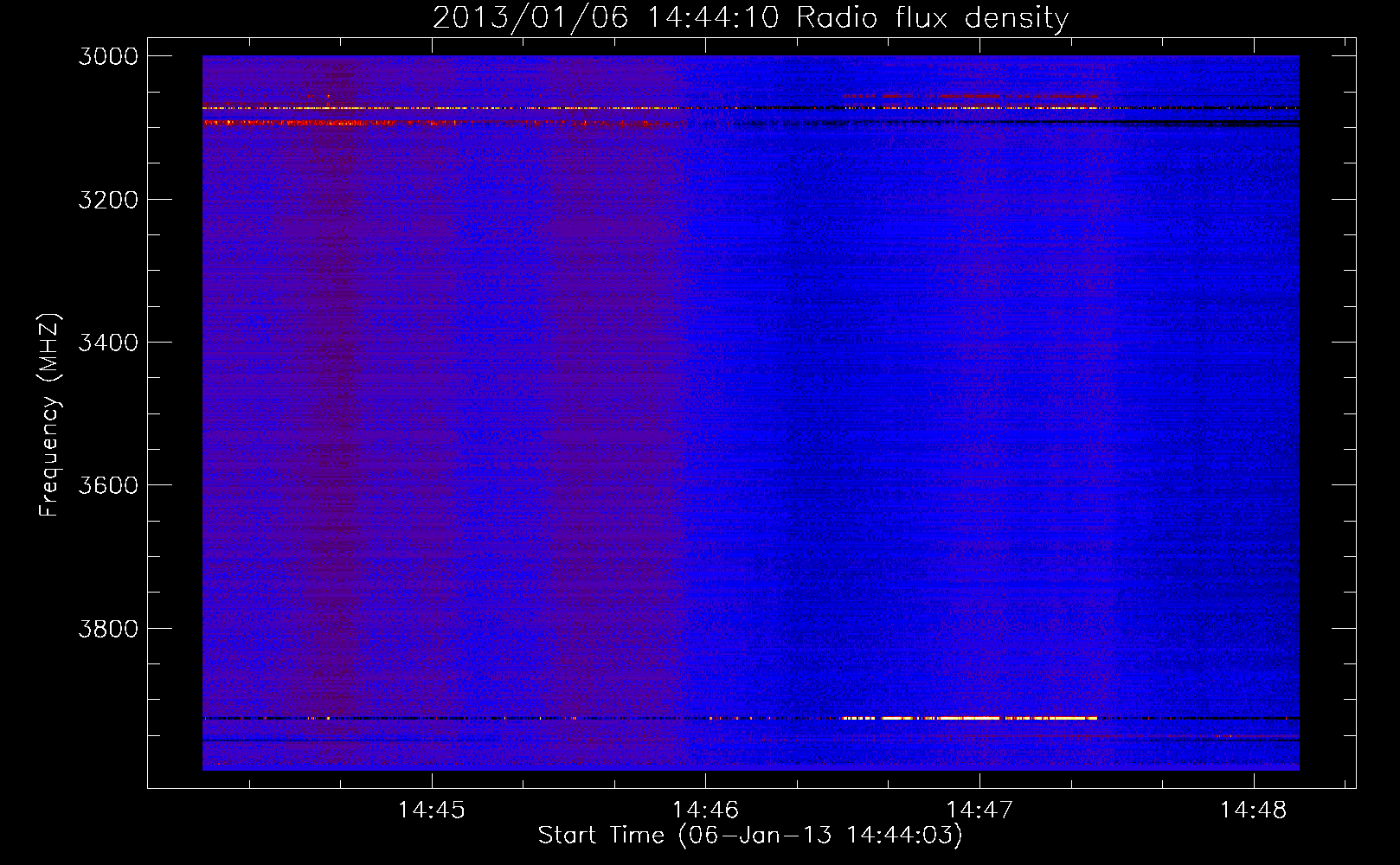The image size is (1400, 865).
Task: Click the 3600 frequency tick label
Action: coord(108,485)
